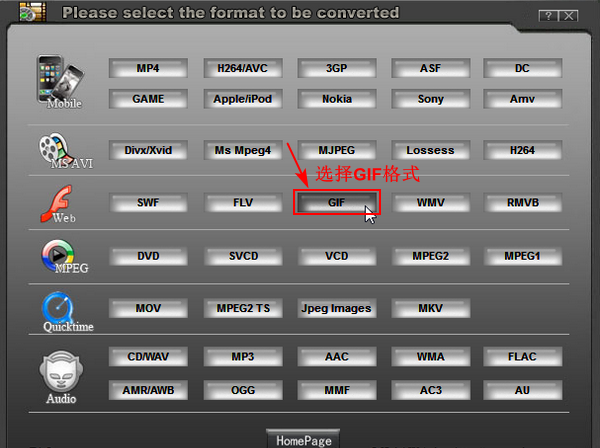Click the MPEG media player icon
This screenshot has height=448, width=600.
pos(57,255)
